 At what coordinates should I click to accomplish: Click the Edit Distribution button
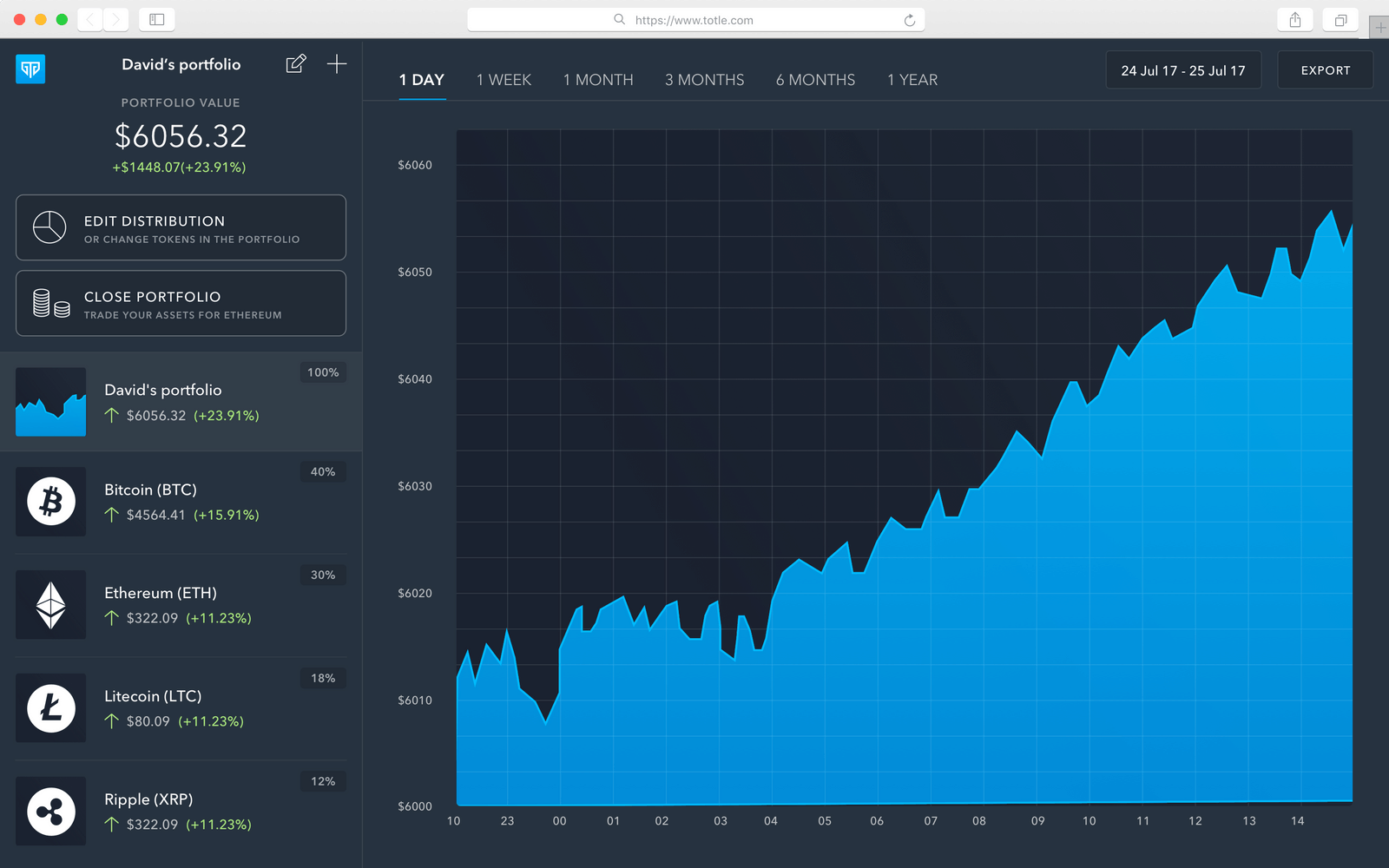(x=181, y=227)
